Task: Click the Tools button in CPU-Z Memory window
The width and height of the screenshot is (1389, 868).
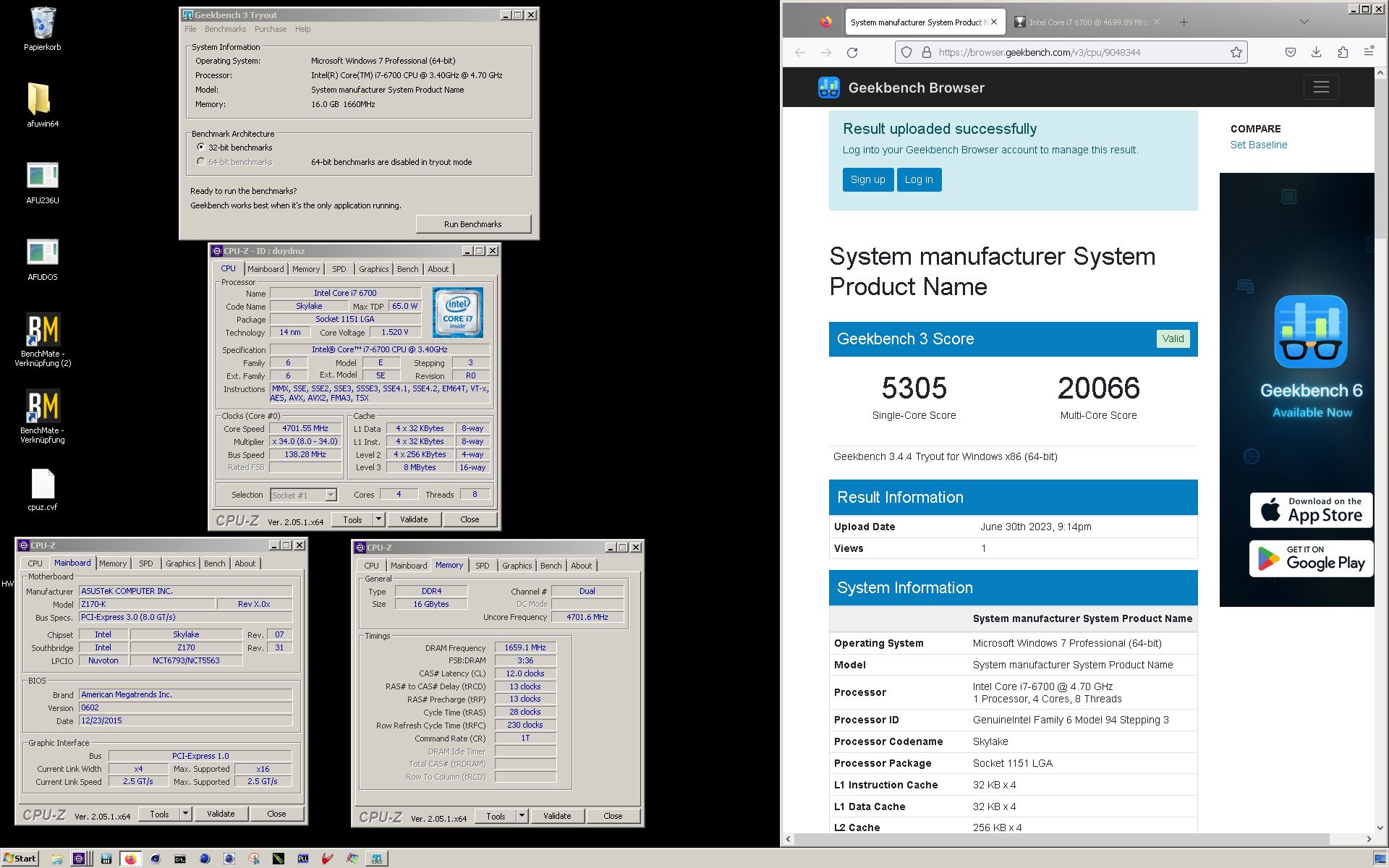Action: pyautogui.click(x=496, y=816)
